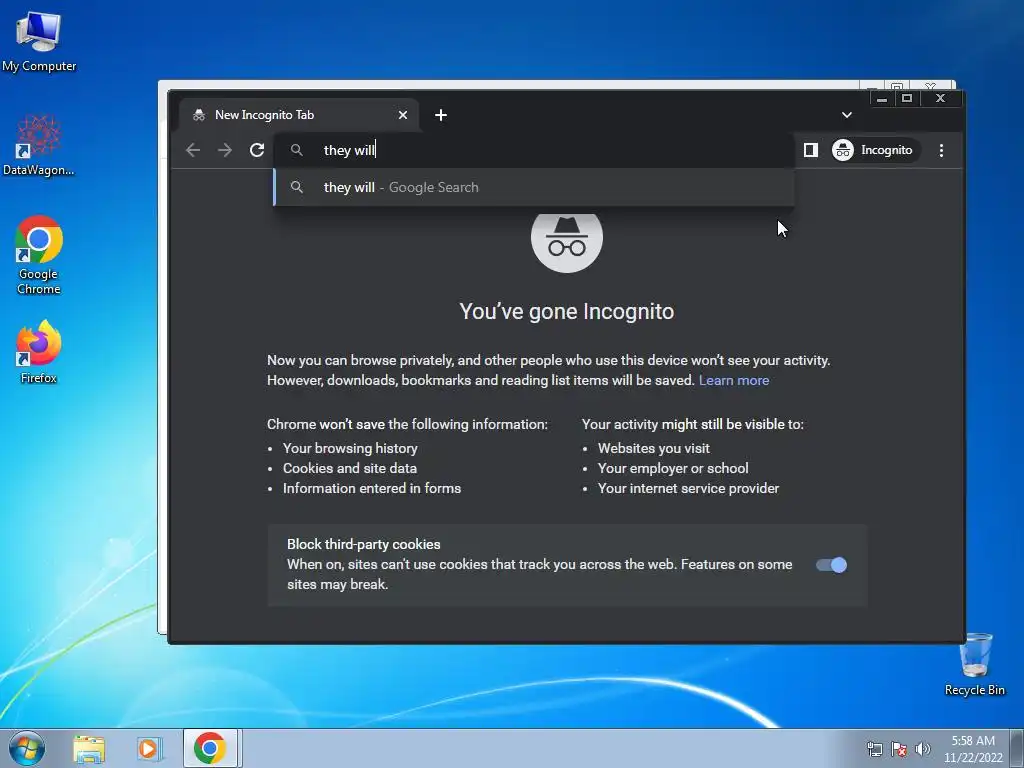Open the DataWagon desktop shortcut
This screenshot has width=1024, height=768.
tap(39, 145)
